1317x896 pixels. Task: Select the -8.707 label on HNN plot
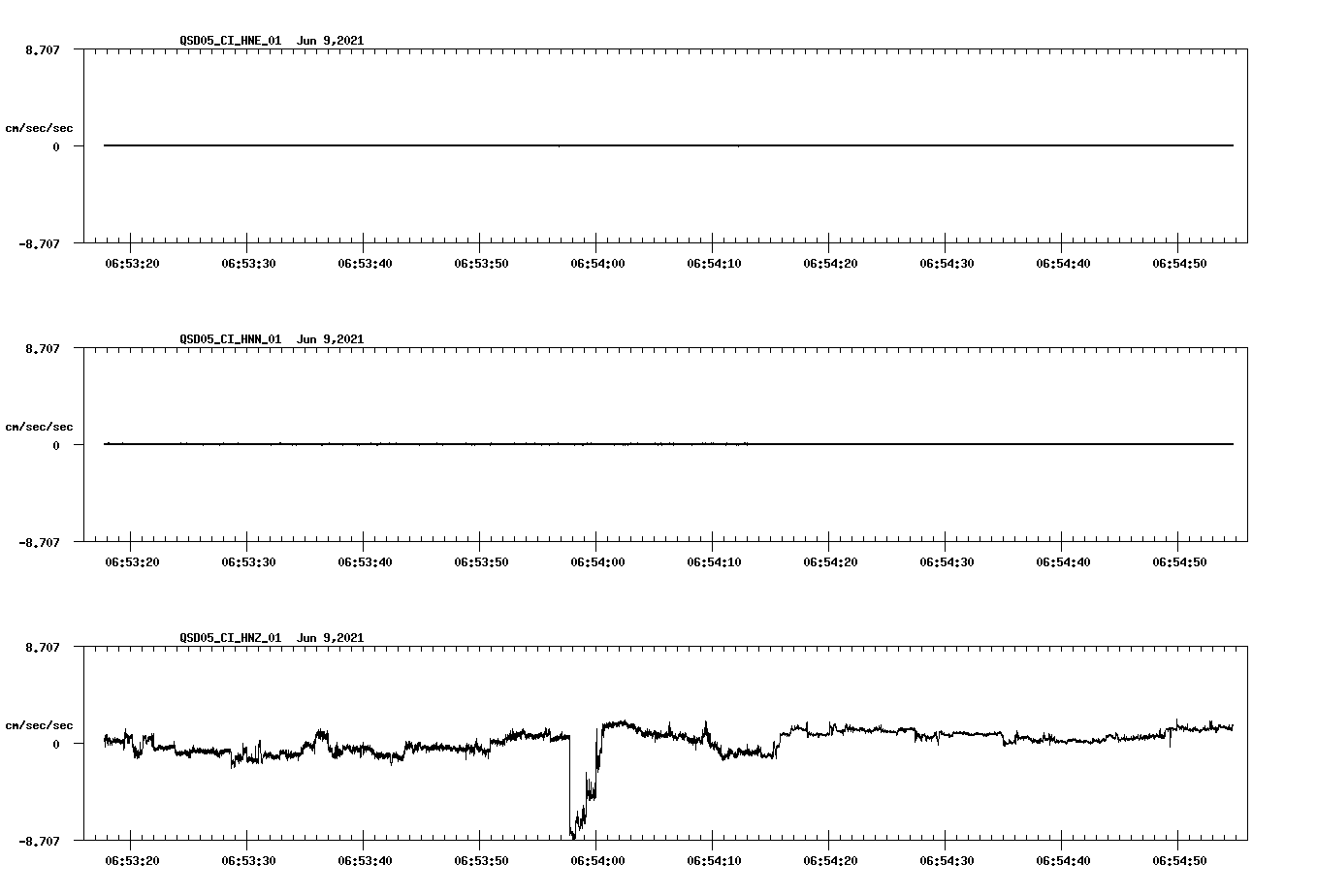coord(40,542)
